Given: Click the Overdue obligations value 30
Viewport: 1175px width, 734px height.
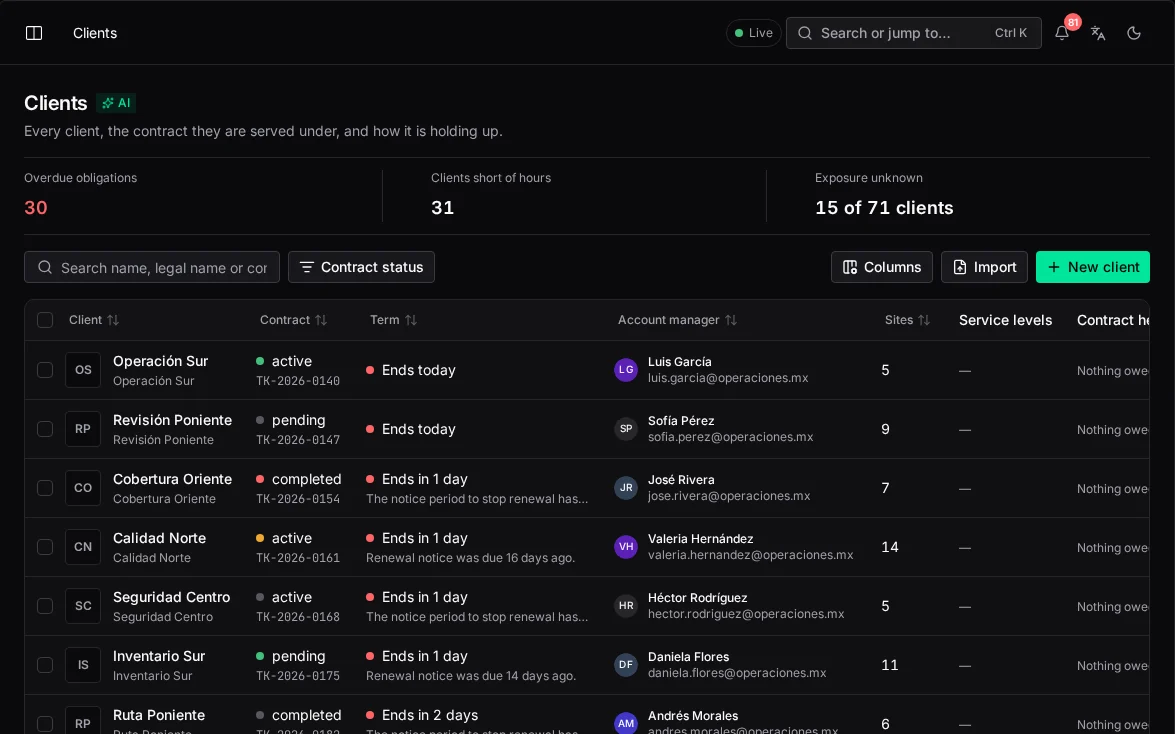Looking at the screenshot, I should point(36,208).
